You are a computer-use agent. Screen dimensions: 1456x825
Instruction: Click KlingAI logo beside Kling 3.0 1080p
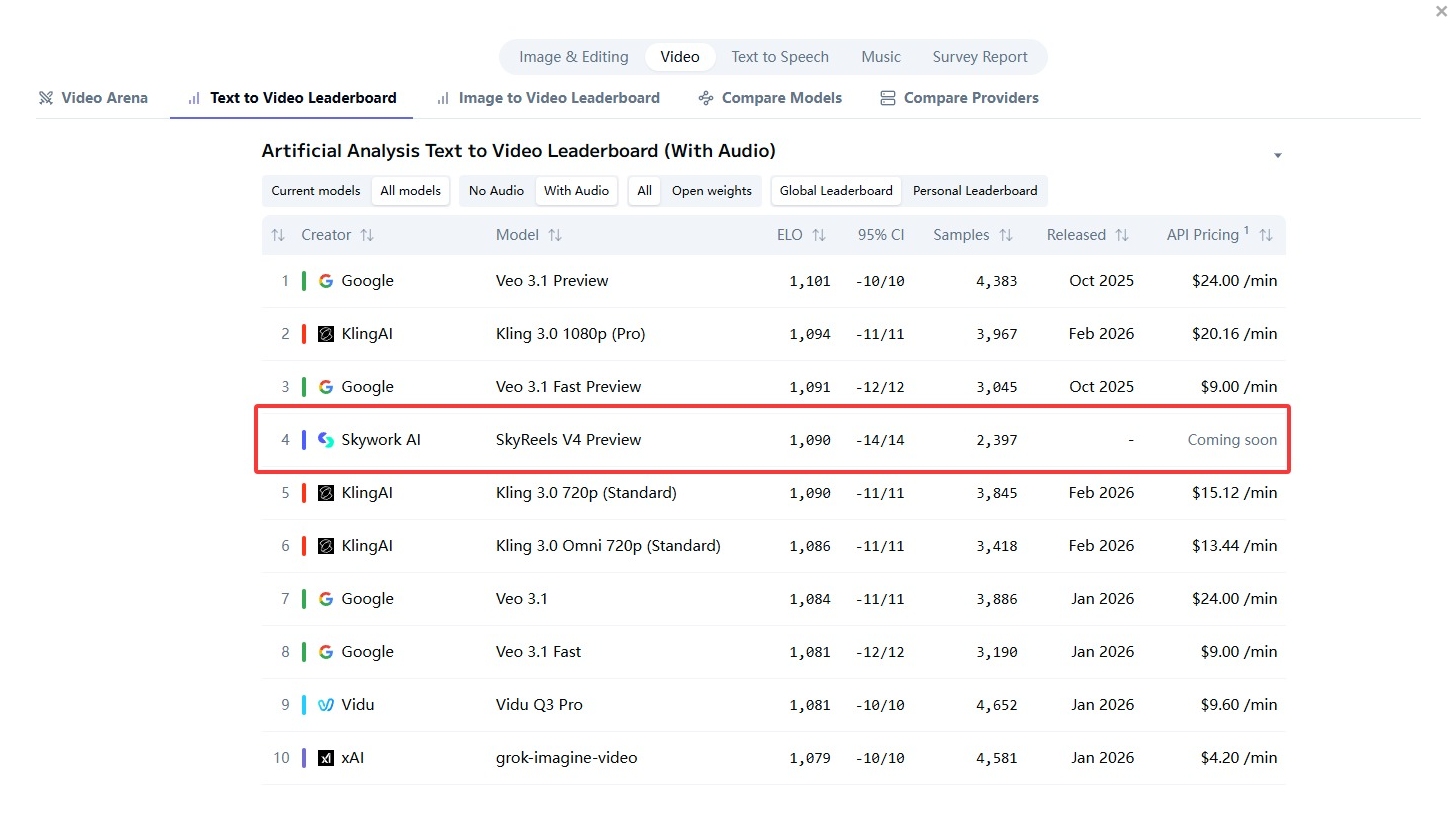coord(326,334)
